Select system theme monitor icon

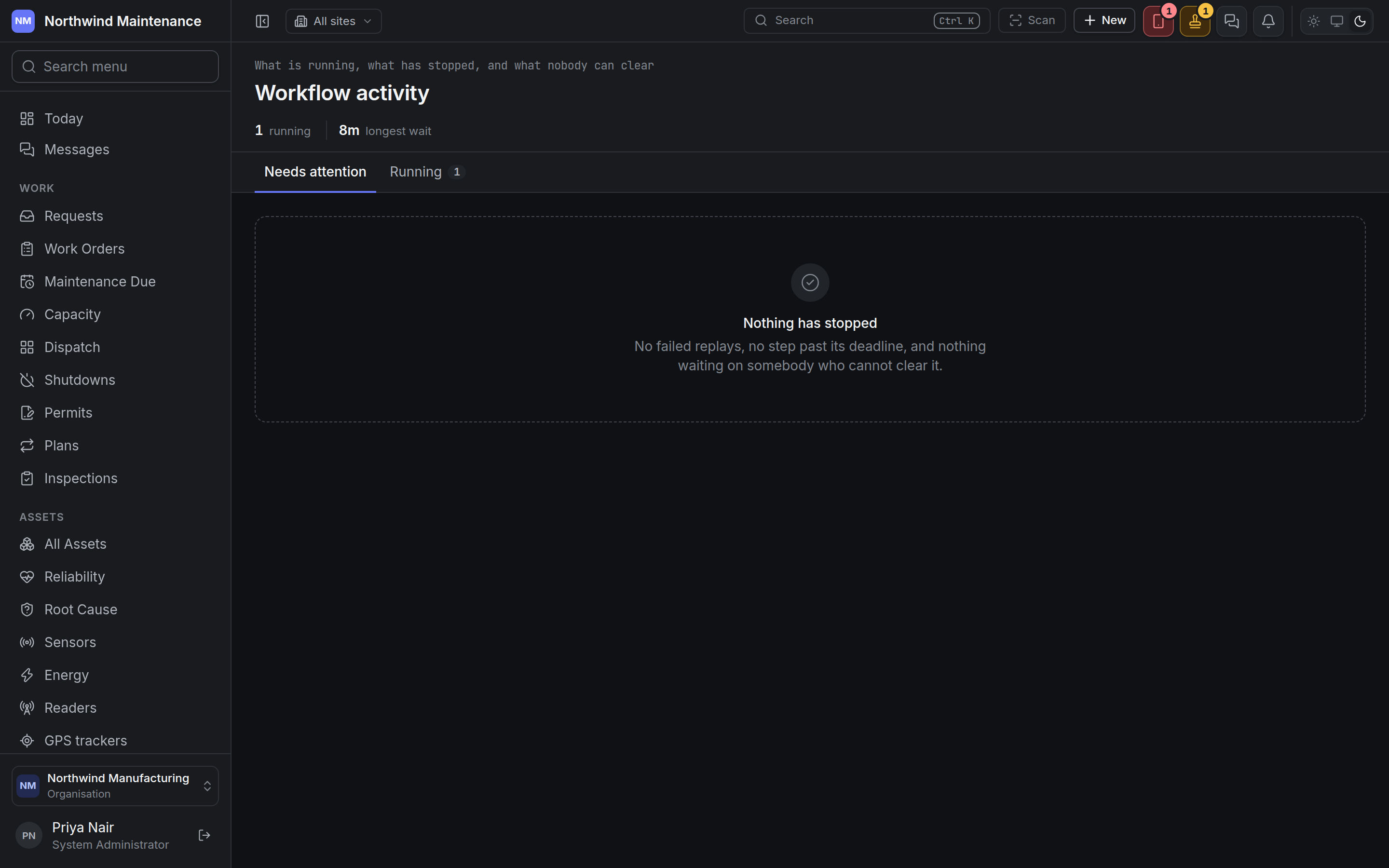coord(1337,21)
